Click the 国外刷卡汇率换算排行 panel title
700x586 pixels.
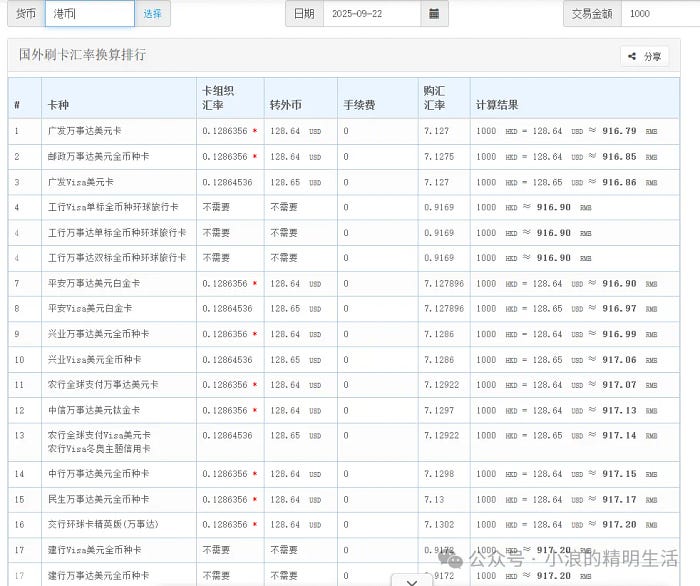[x=82, y=54]
